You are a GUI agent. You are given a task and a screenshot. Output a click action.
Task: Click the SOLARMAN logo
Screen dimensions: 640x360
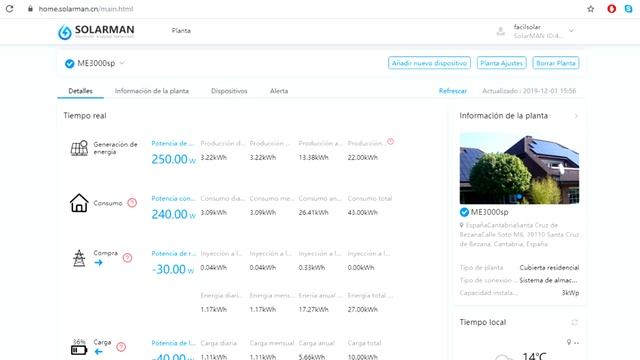tap(96, 31)
